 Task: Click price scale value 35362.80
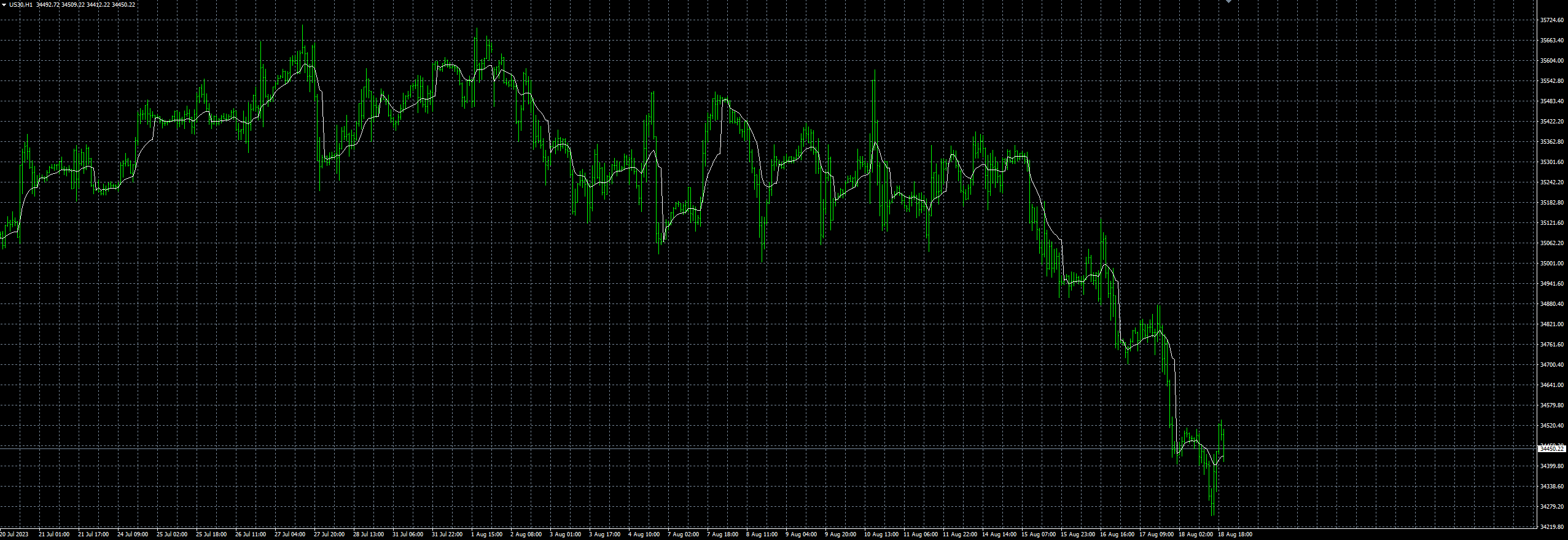(1551, 142)
